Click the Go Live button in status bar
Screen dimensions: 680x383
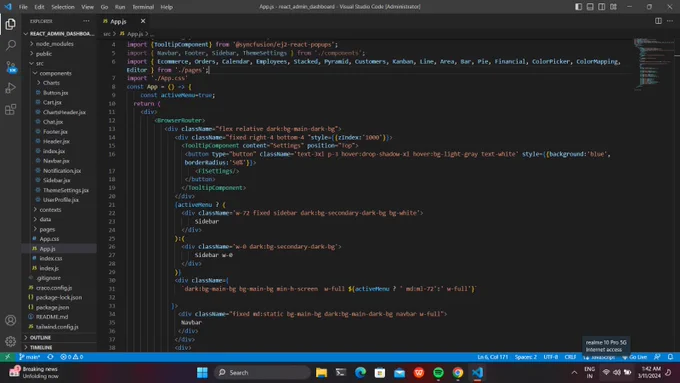(x=634, y=357)
